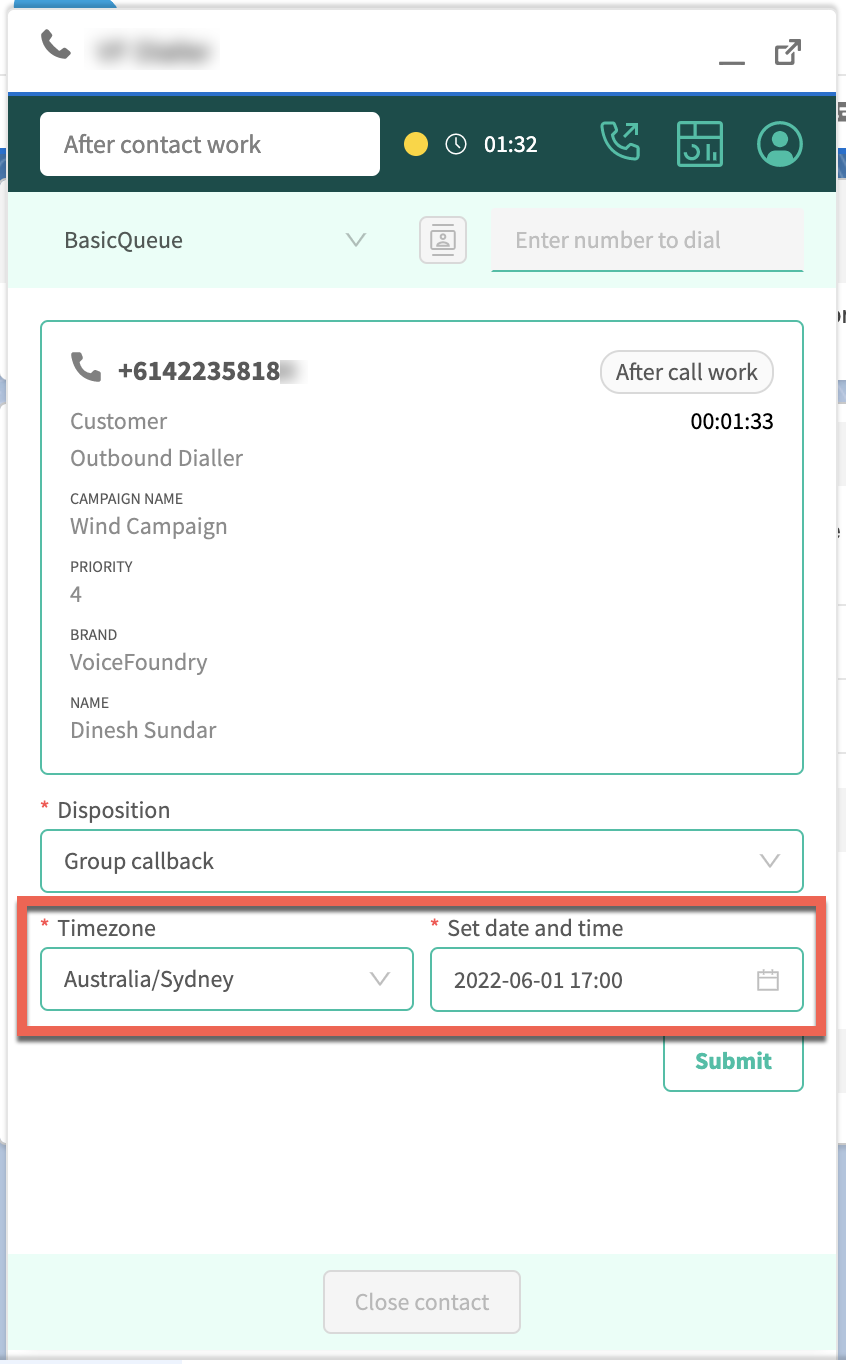Select the After call work badge
This screenshot has height=1364, width=846.
point(687,372)
